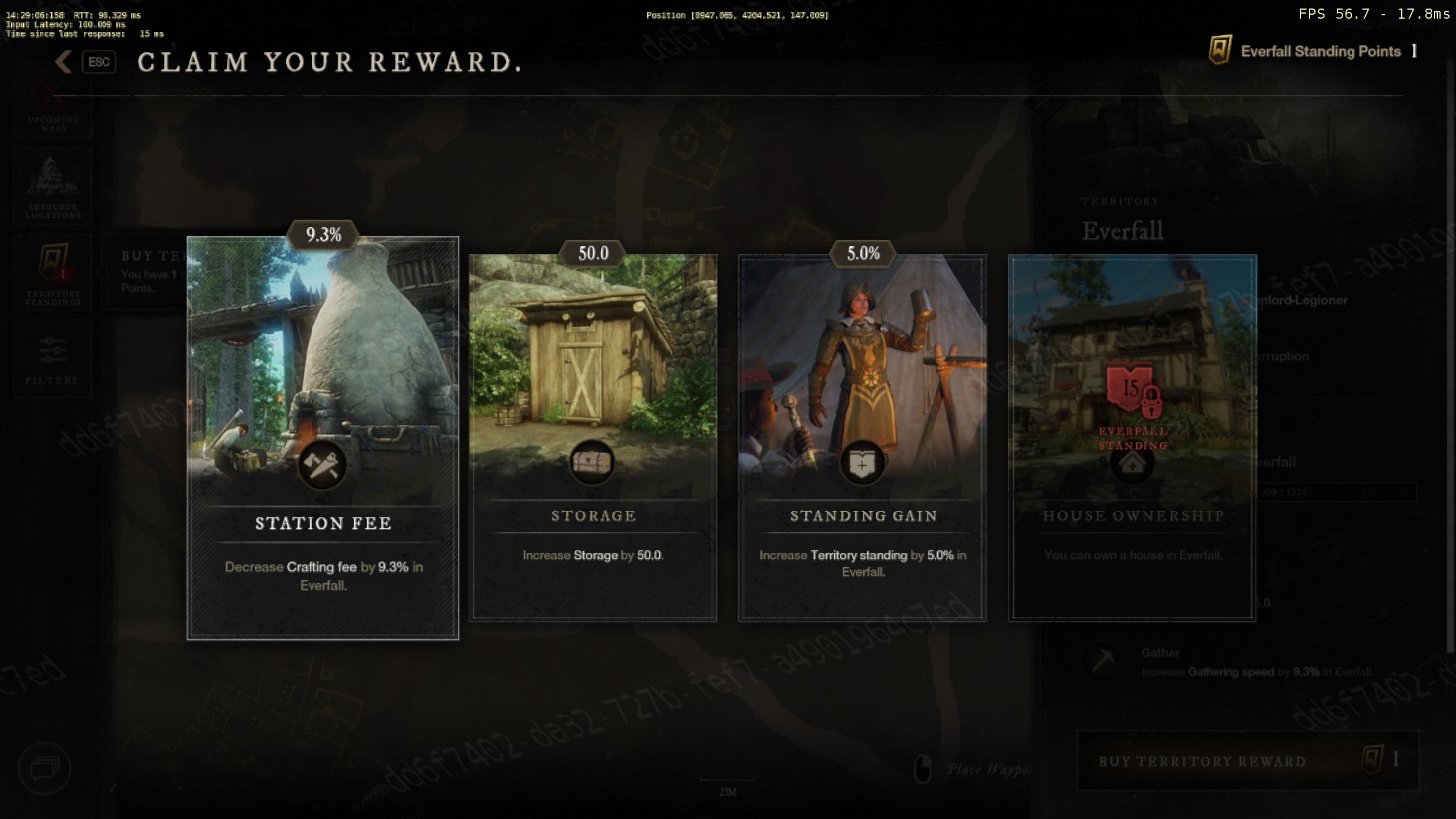Viewport: 1456px width, 819px height.
Task: Click the chat bubble icon bottom left
Action: [x=44, y=768]
